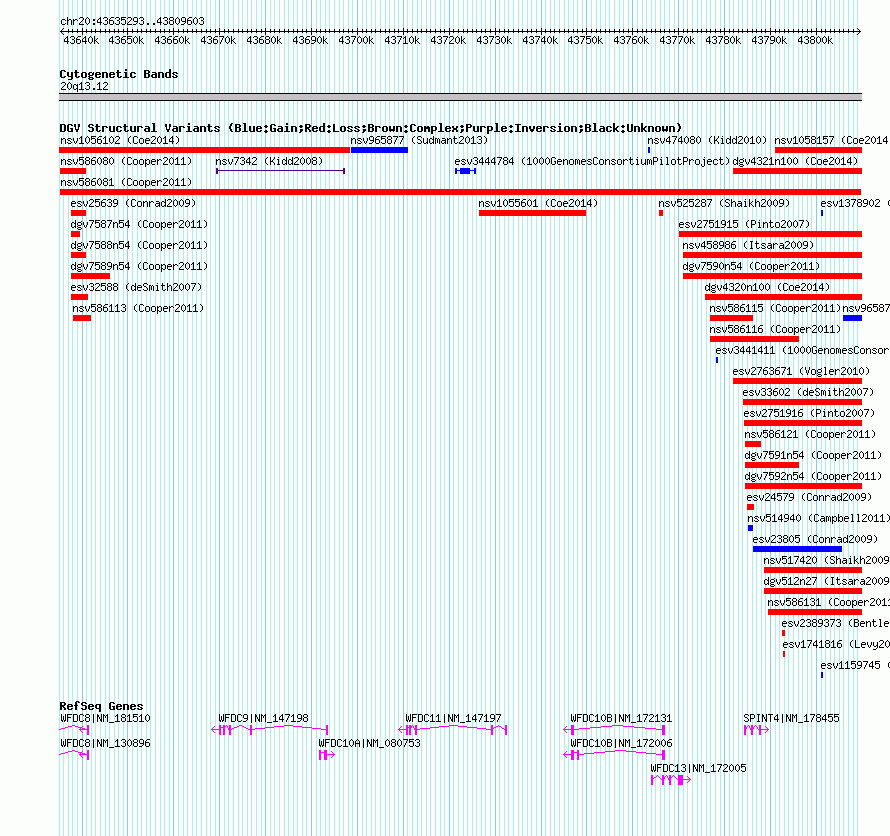Screen dimensions: 890x836
Task: Open esv3441411 1000Genomes variant label
Action: tap(802, 350)
